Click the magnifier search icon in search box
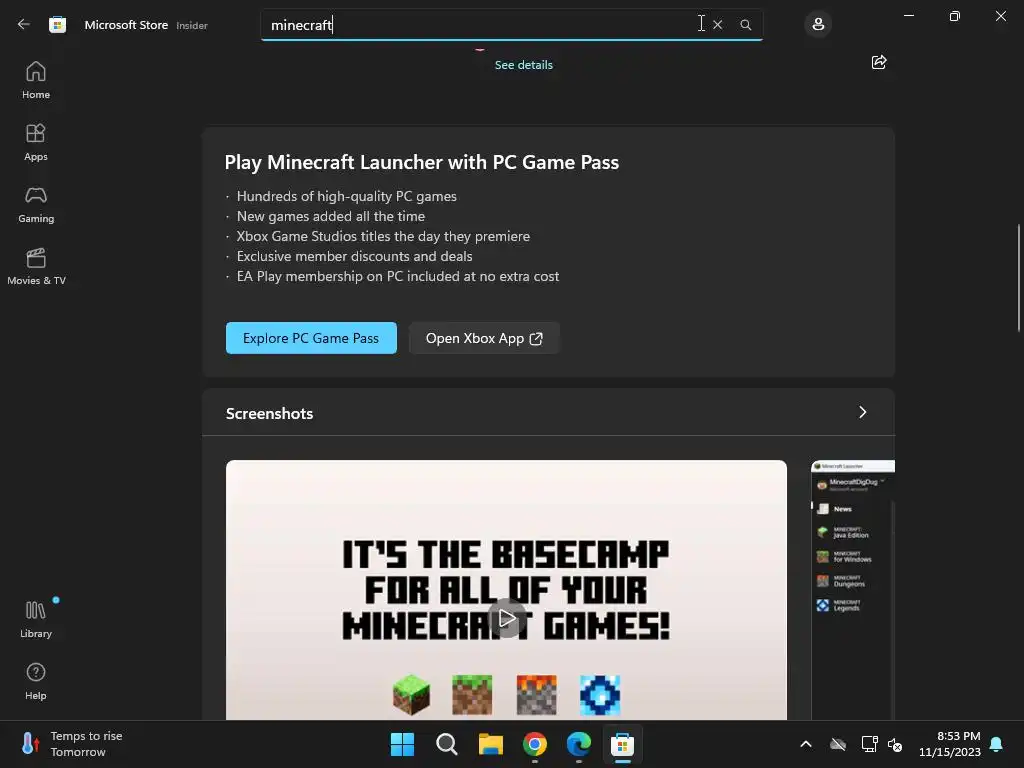The width and height of the screenshot is (1024, 768). [x=746, y=25]
